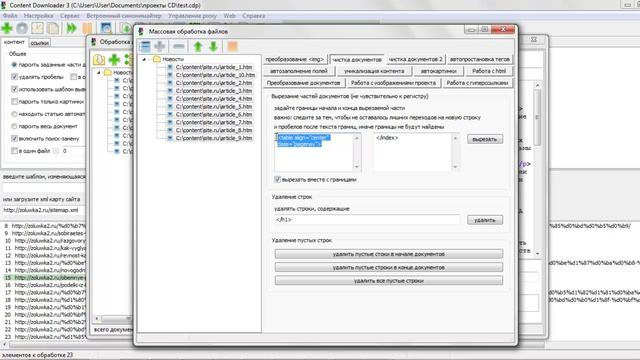Click удалить пустые строки в конце документов
The image size is (640, 360).
point(389,267)
